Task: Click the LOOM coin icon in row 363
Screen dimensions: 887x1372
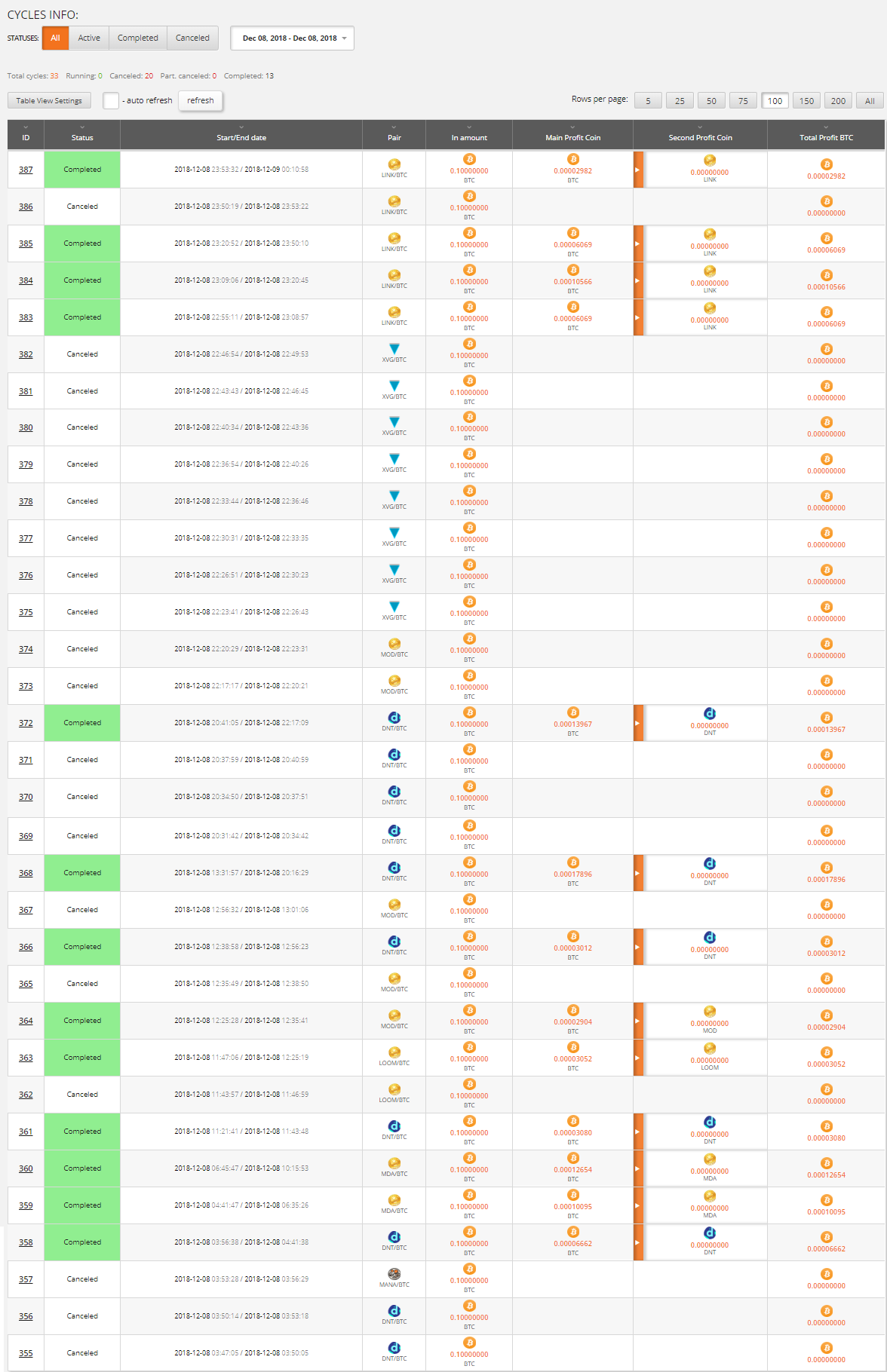Action: [x=394, y=1052]
